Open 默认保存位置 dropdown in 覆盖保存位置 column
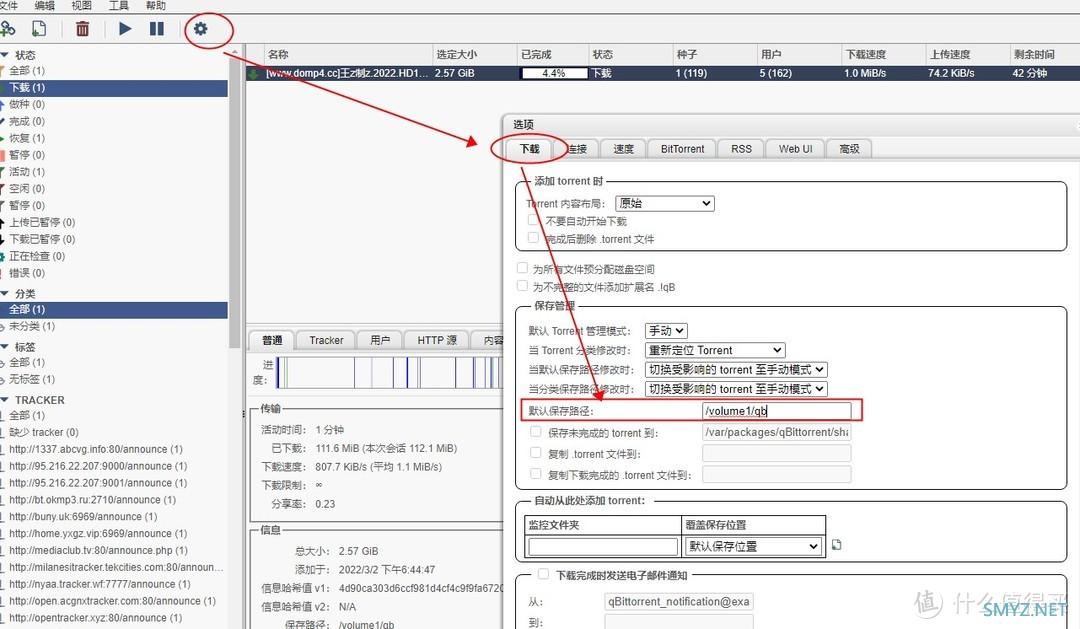 tap(754, 546)
